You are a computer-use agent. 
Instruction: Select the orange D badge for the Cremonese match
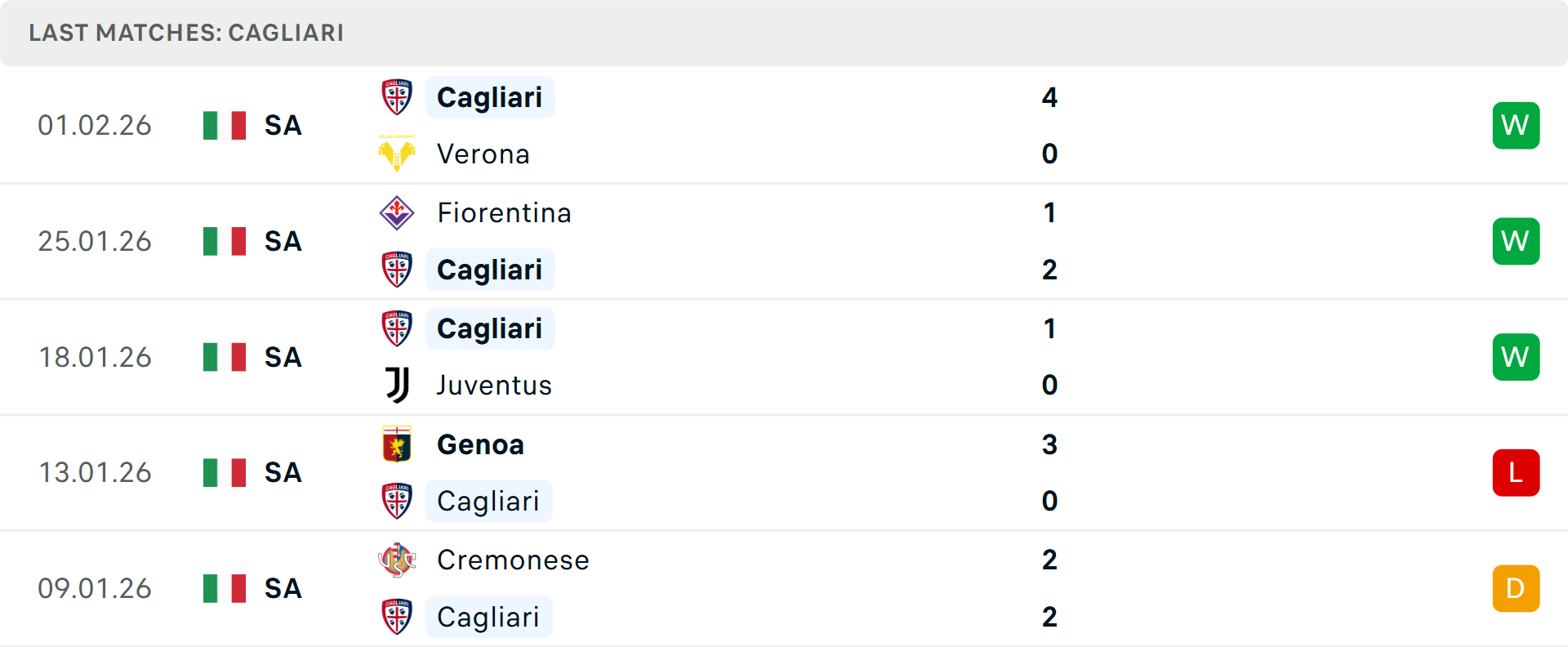coord(1516,588)
